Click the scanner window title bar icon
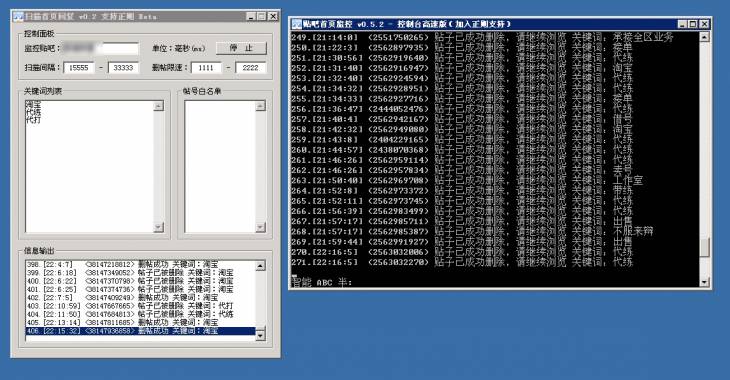This screenshot has height=380, width=730. 18,16
